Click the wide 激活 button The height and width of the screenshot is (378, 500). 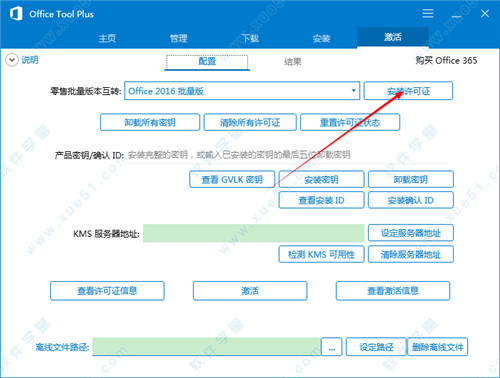coord(250,291)
